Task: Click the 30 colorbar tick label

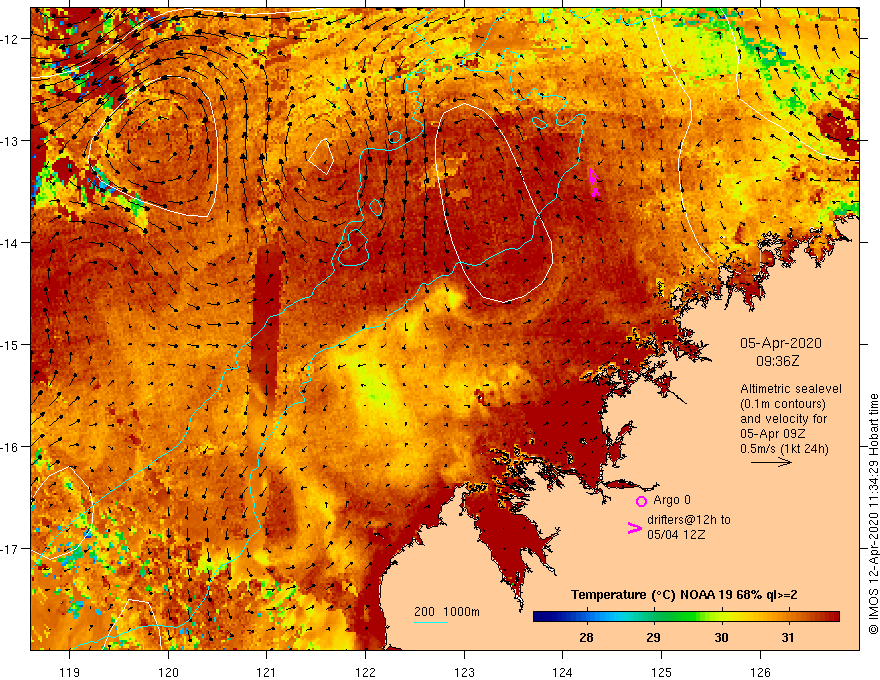Action: [721, 637]
